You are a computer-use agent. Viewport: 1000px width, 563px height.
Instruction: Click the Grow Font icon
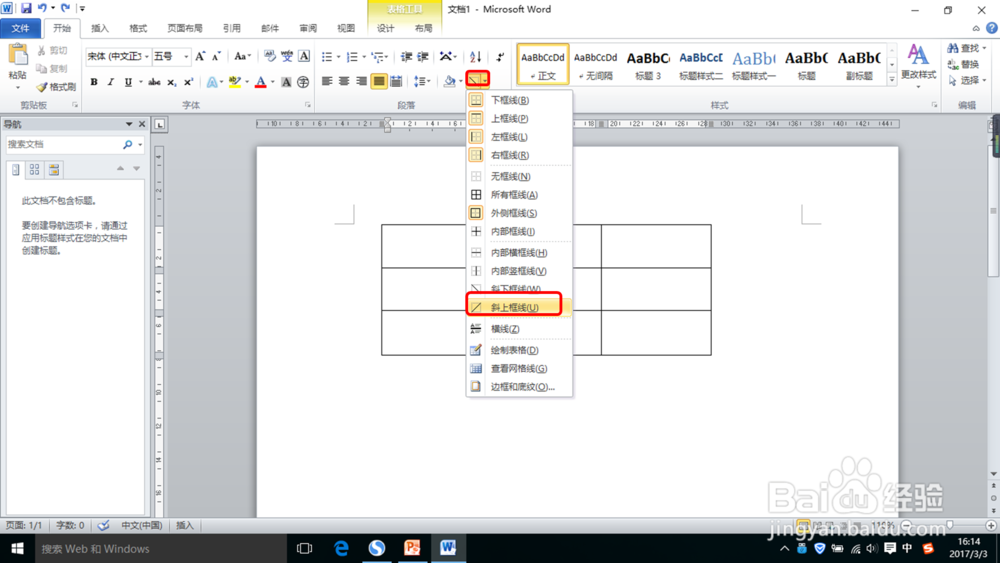click(x=200, y=56)
